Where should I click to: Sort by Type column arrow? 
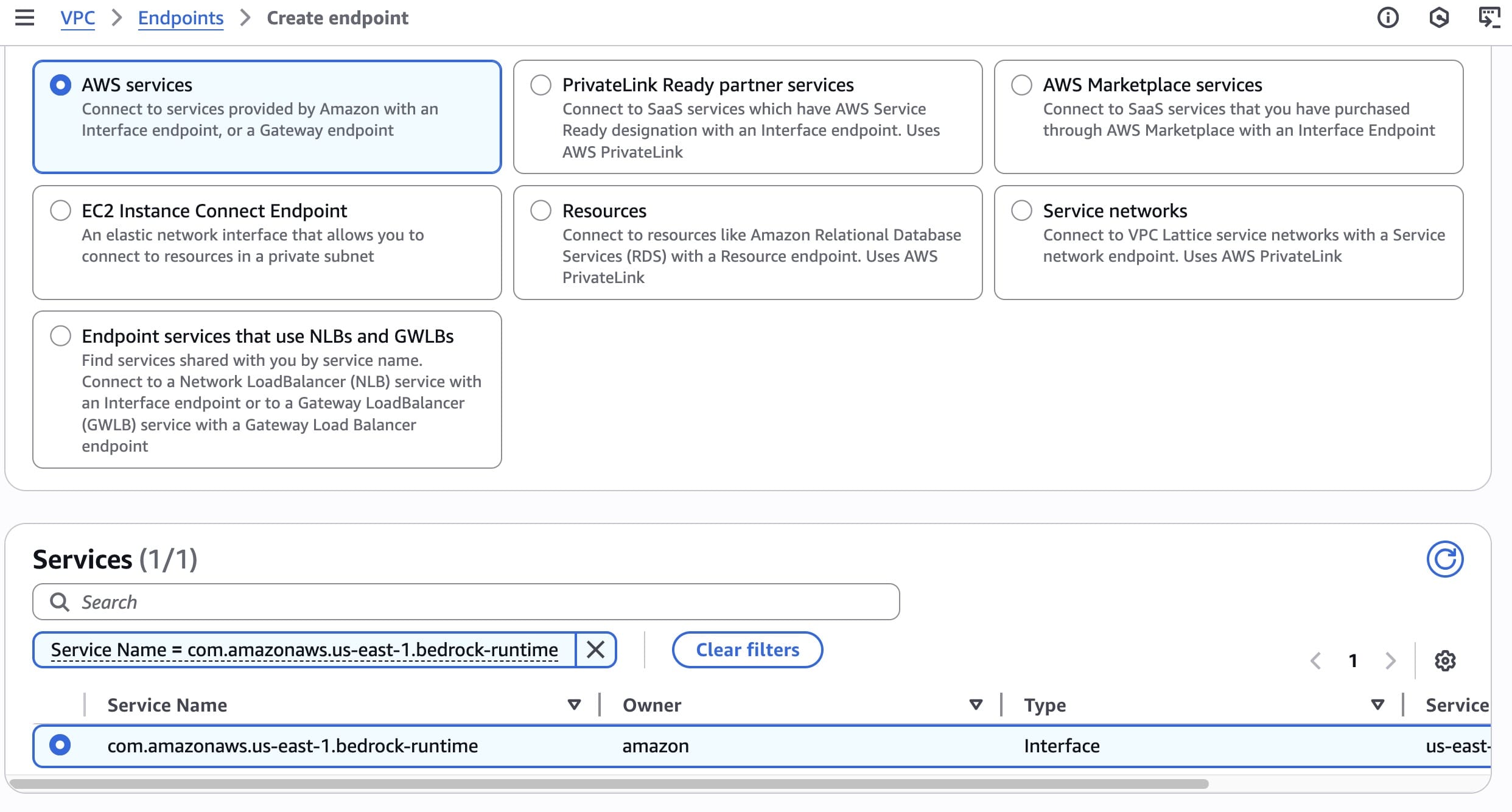(x=1377, y=705)
